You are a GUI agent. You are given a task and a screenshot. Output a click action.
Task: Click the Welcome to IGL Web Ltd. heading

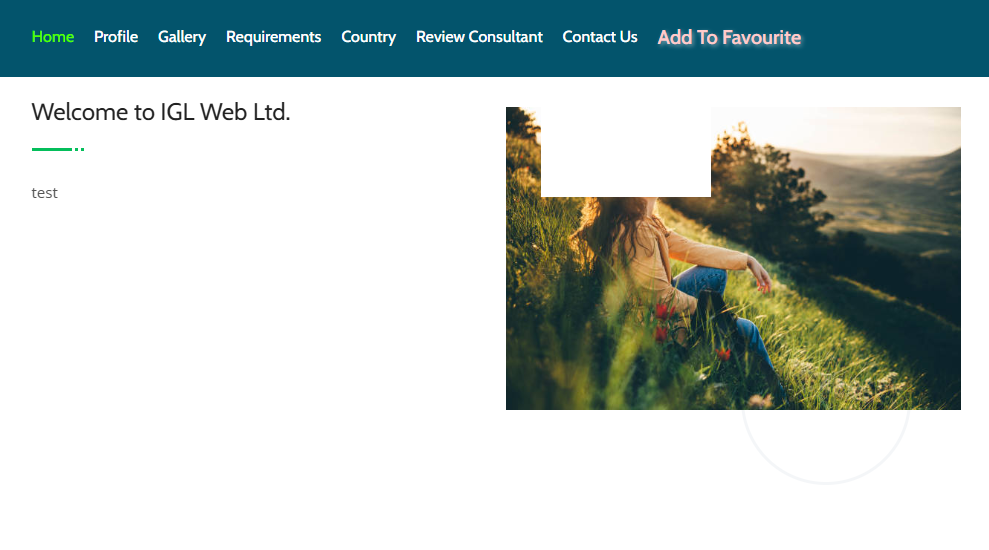(x=161, y=112)
